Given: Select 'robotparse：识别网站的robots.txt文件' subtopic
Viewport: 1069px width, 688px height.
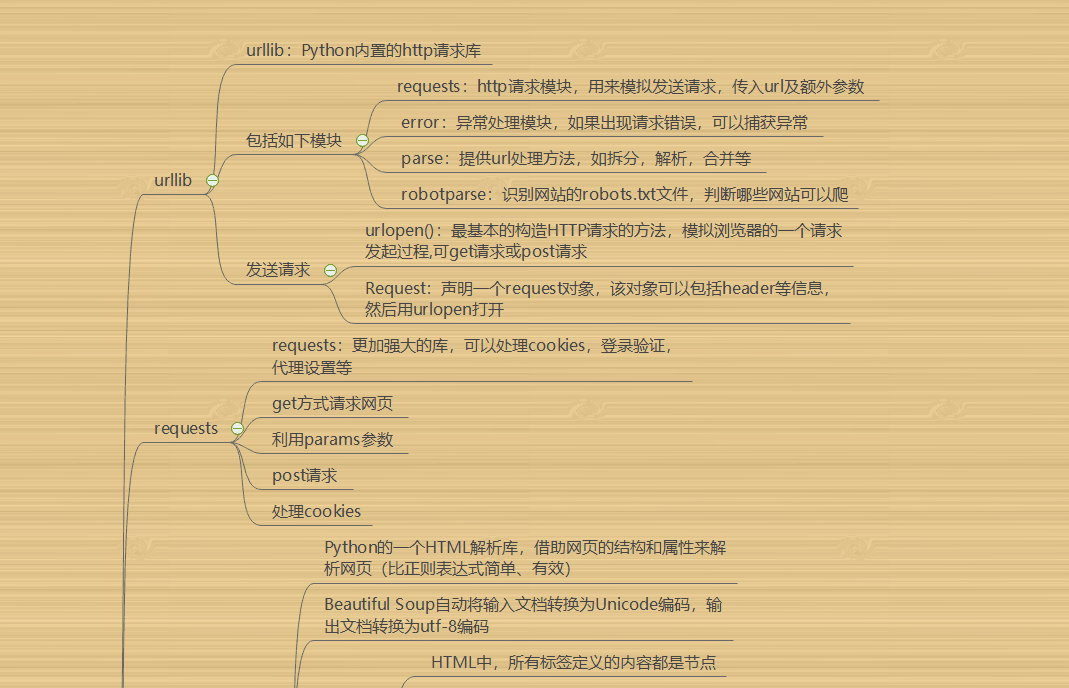Looking at the screenshot, I should coord(624,194).
